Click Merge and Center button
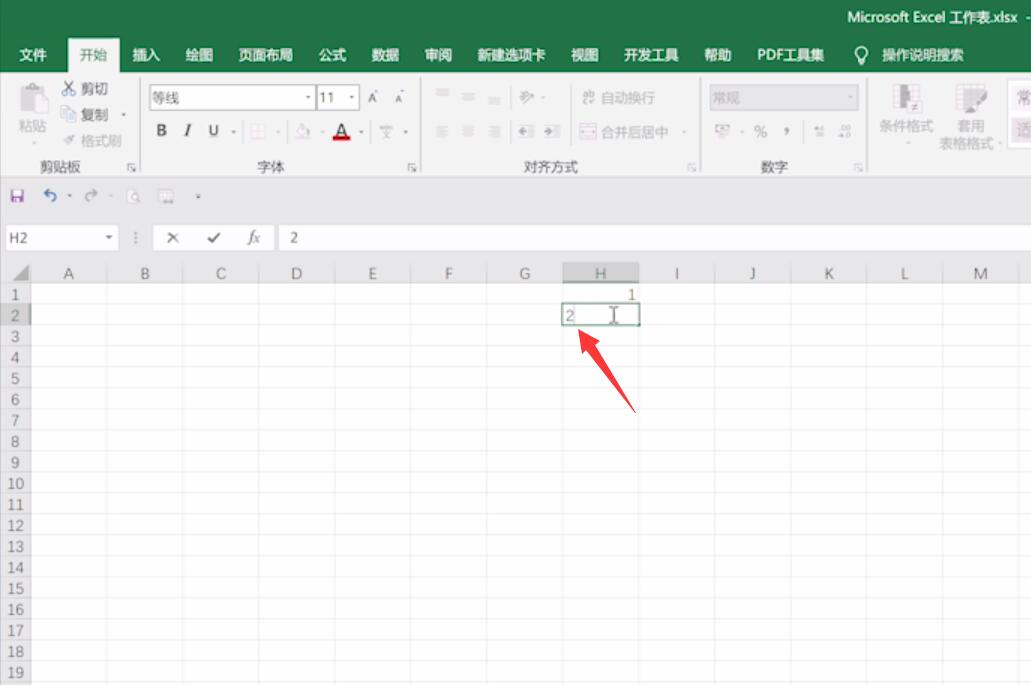 click(624, 131)
